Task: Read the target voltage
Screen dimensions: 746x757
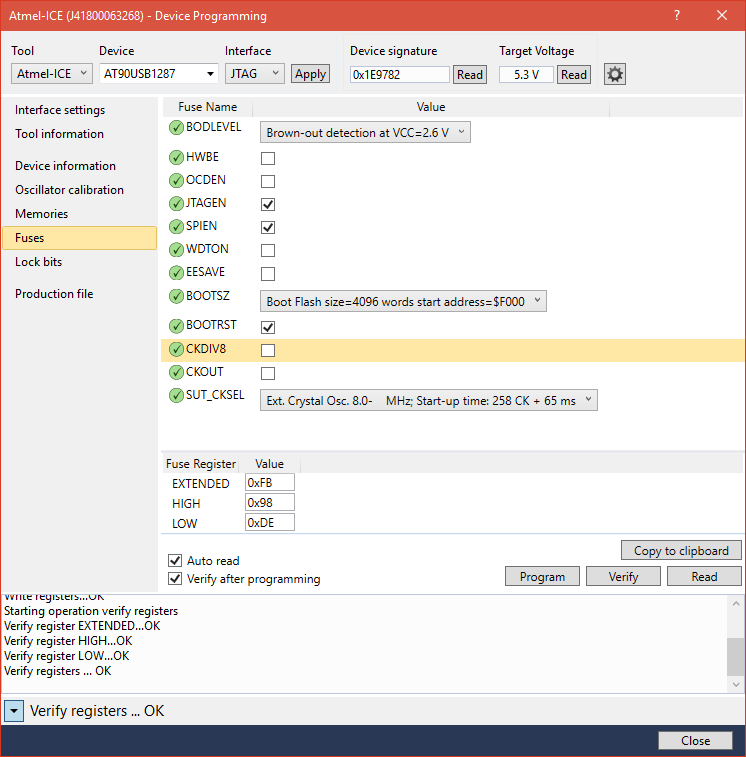Action: tap(574, 75)
